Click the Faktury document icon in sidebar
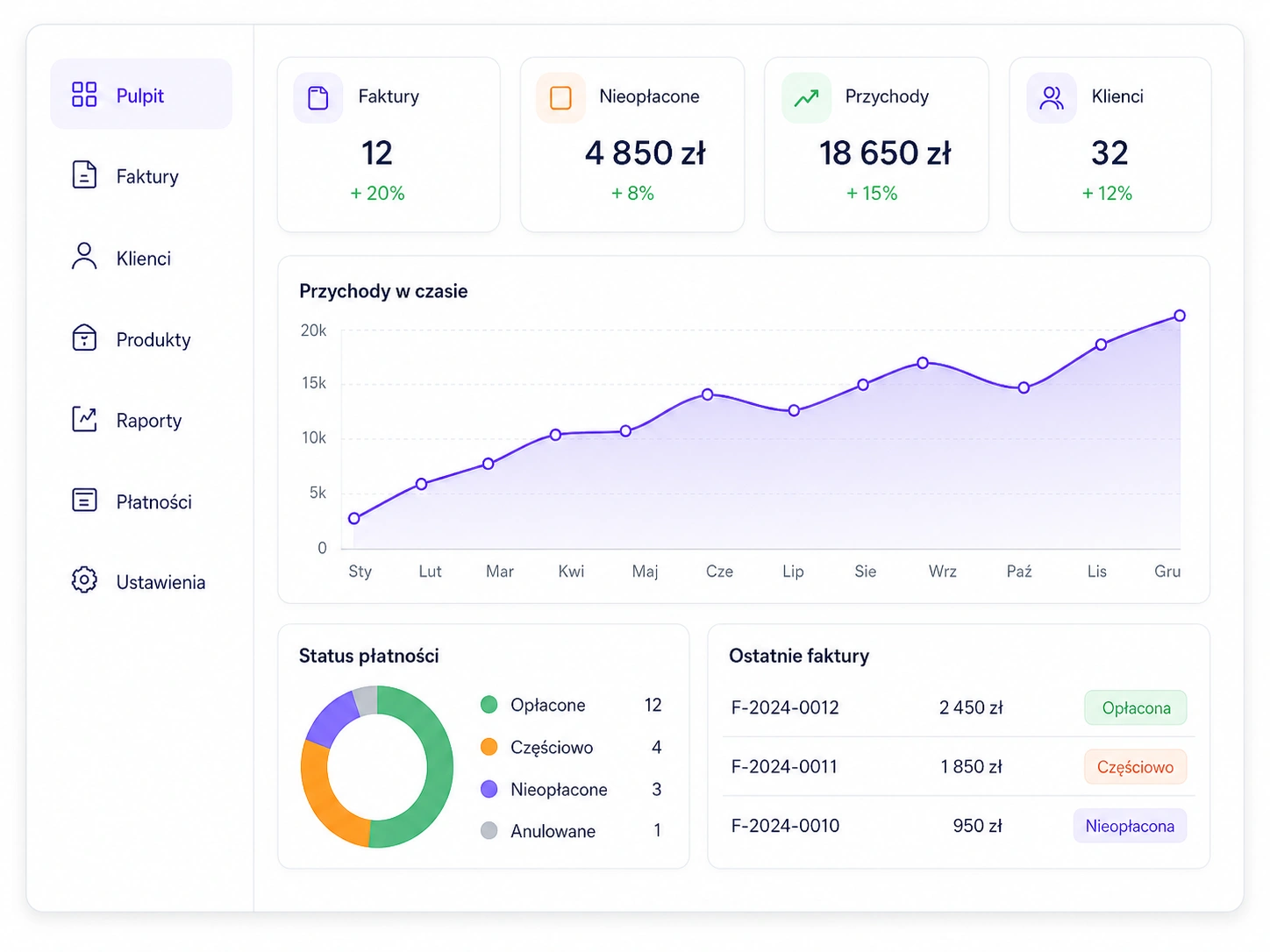The image size is (1270, 952). [84, 175]
